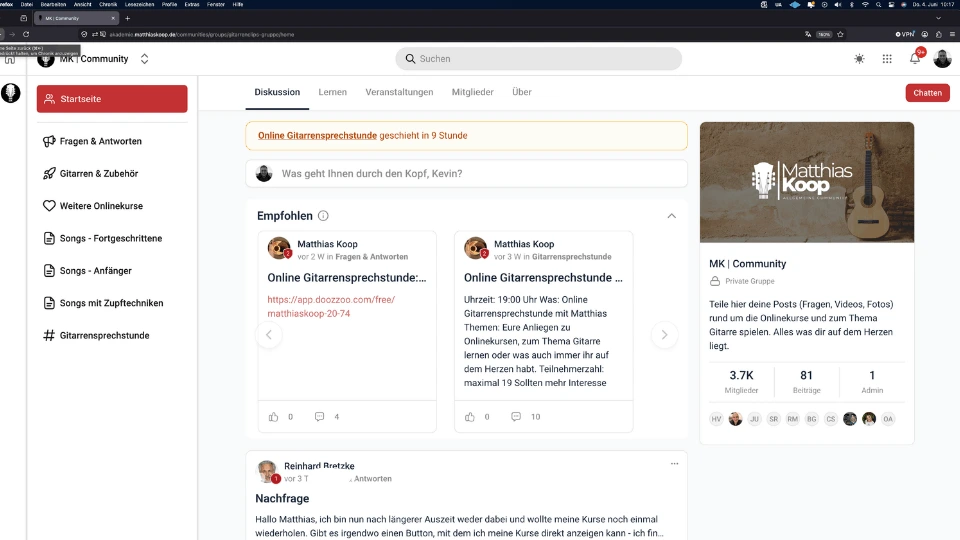Viewport: 960px width, 540px height.
Task: Open comments on the Gitarrensprechstunde post with 10 comments
Action: coord(516,417)
